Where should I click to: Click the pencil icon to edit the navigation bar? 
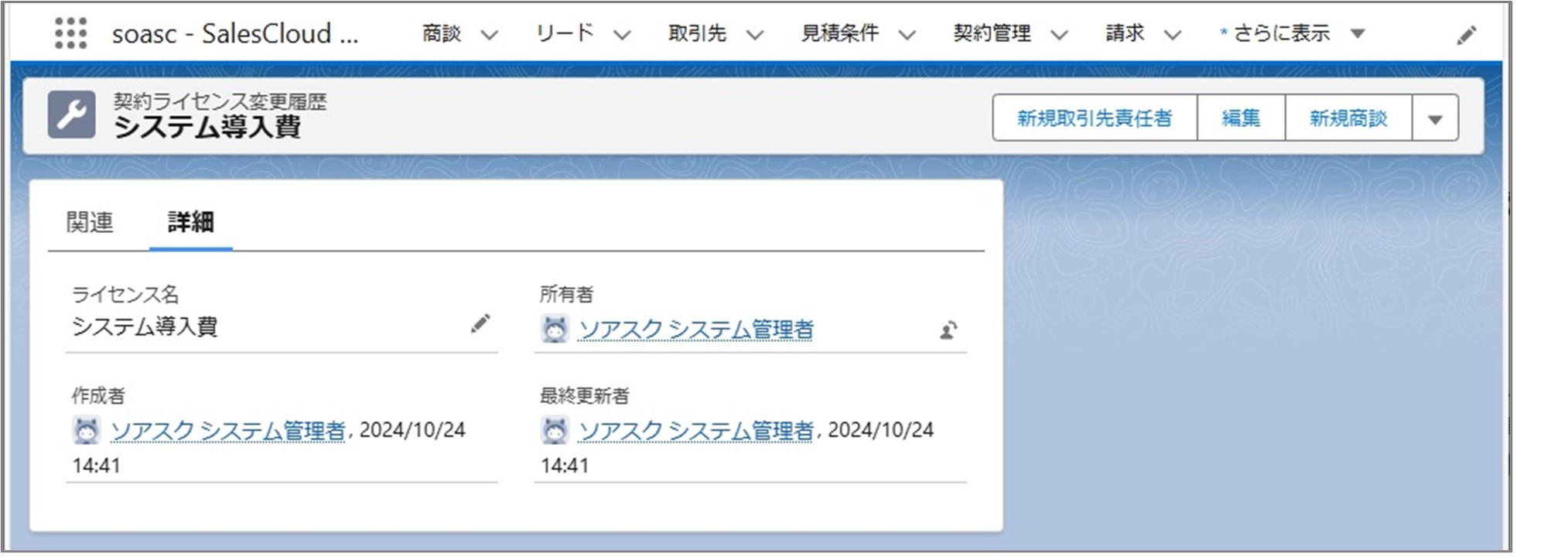tap(1466, 35)
